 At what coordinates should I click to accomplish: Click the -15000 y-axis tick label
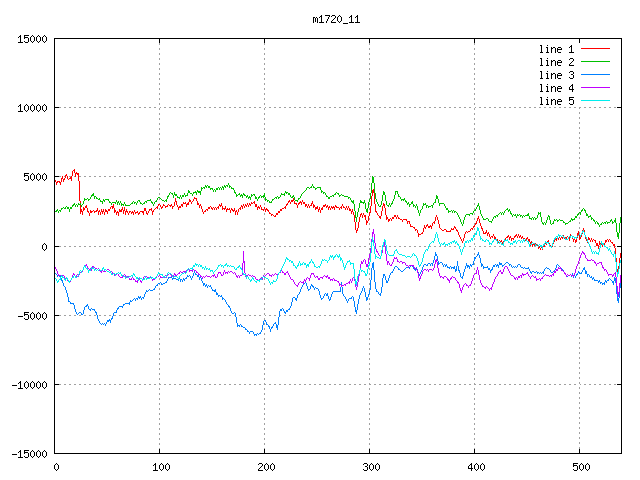(28, 454)
